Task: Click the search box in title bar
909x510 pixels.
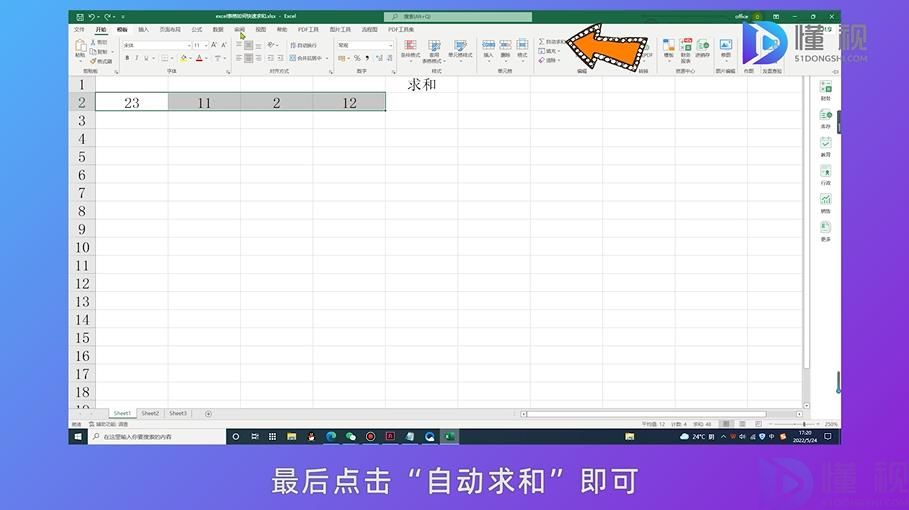Action: [458, 17]
